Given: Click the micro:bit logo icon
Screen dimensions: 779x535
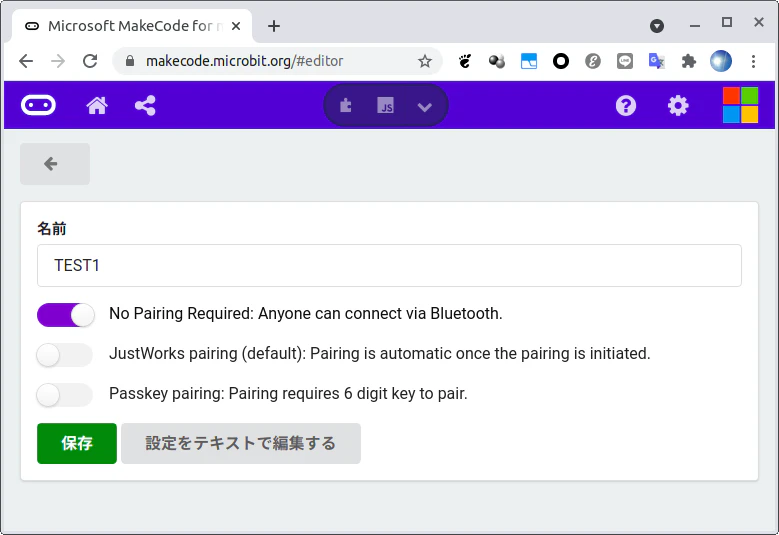Looking at the screenshot, I should pyautogui.click(x=38, y=105).
